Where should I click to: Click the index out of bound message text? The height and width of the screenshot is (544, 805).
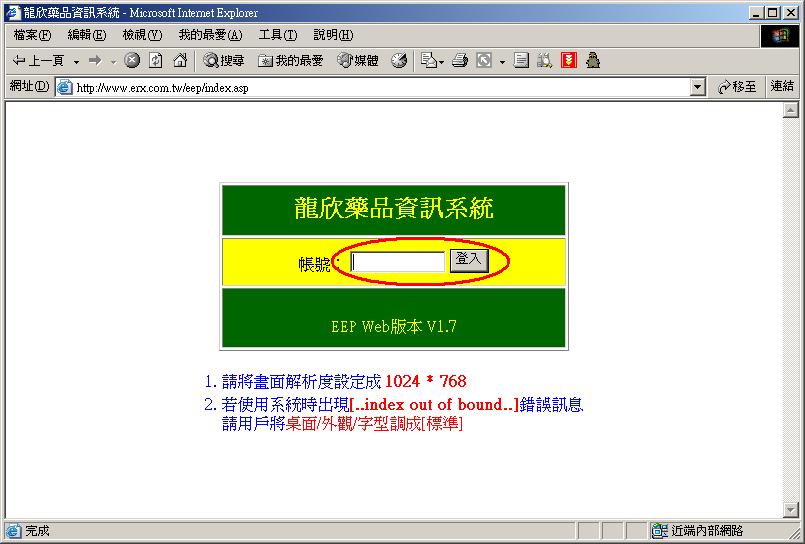434,404
